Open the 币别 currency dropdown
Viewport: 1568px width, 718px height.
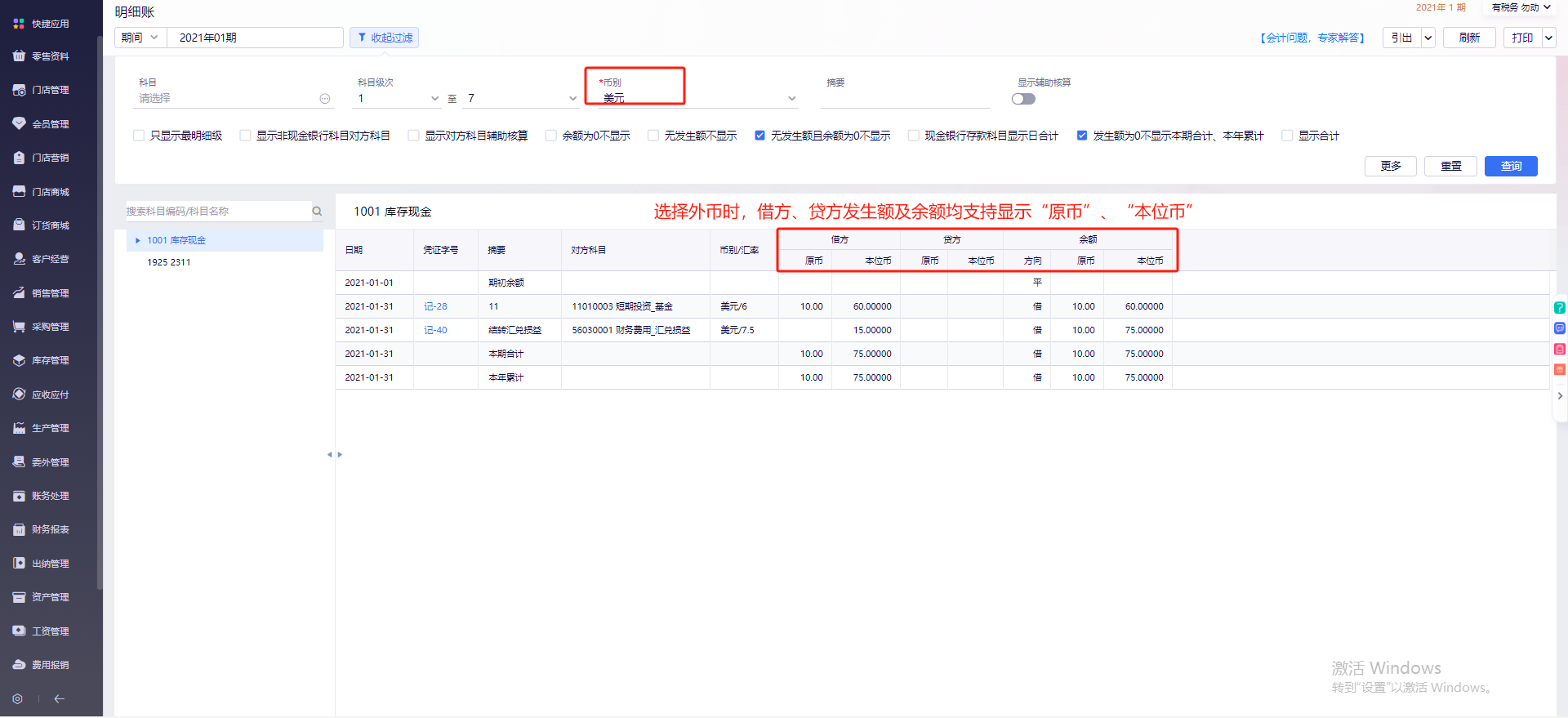pos(791,99)
